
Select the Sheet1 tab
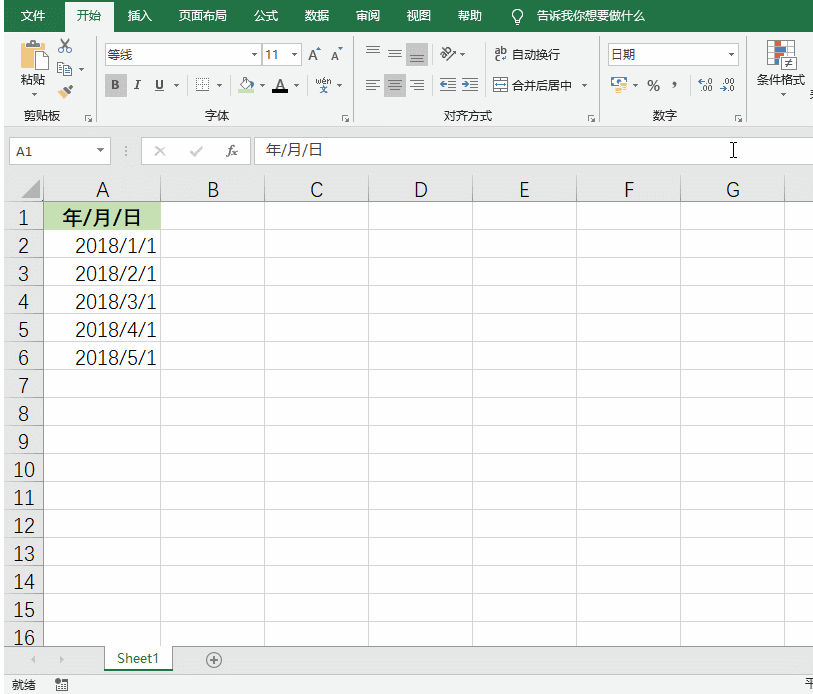click(x=138, y=658)
